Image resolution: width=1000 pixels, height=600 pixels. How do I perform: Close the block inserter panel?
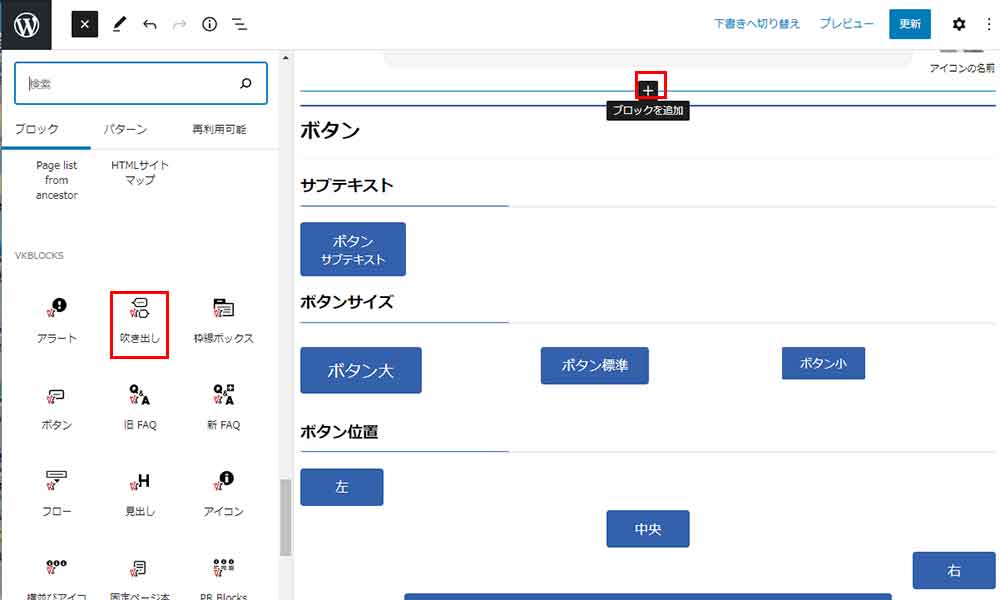(85, 24)
